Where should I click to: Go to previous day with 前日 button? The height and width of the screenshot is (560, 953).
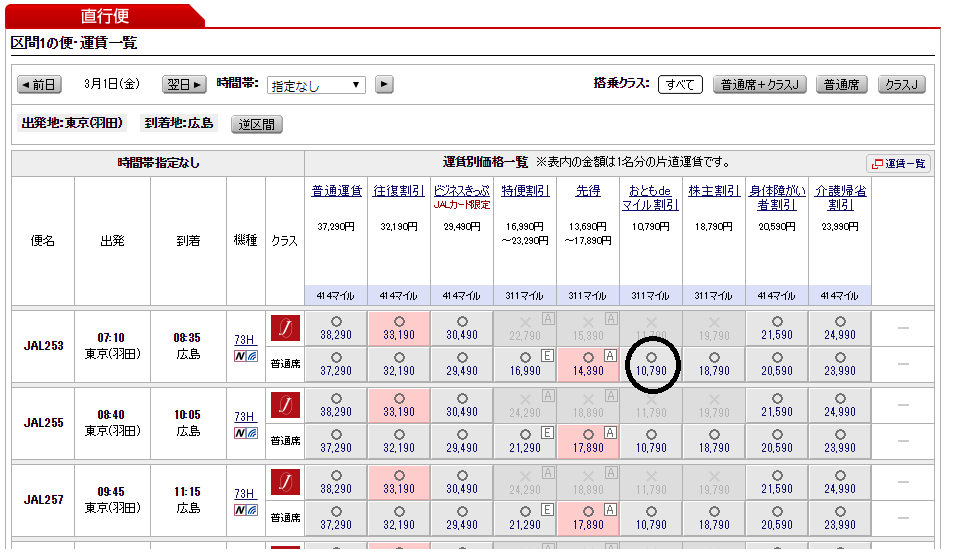point(40,85)
